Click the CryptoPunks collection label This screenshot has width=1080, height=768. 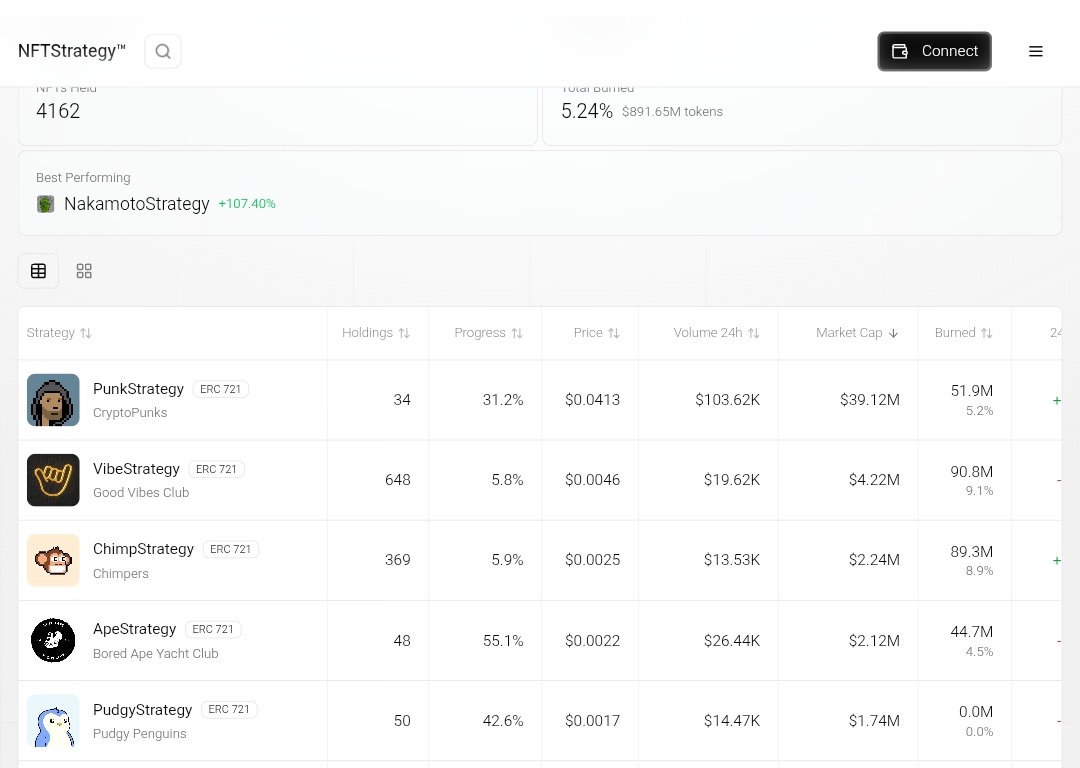click(130, 413)
